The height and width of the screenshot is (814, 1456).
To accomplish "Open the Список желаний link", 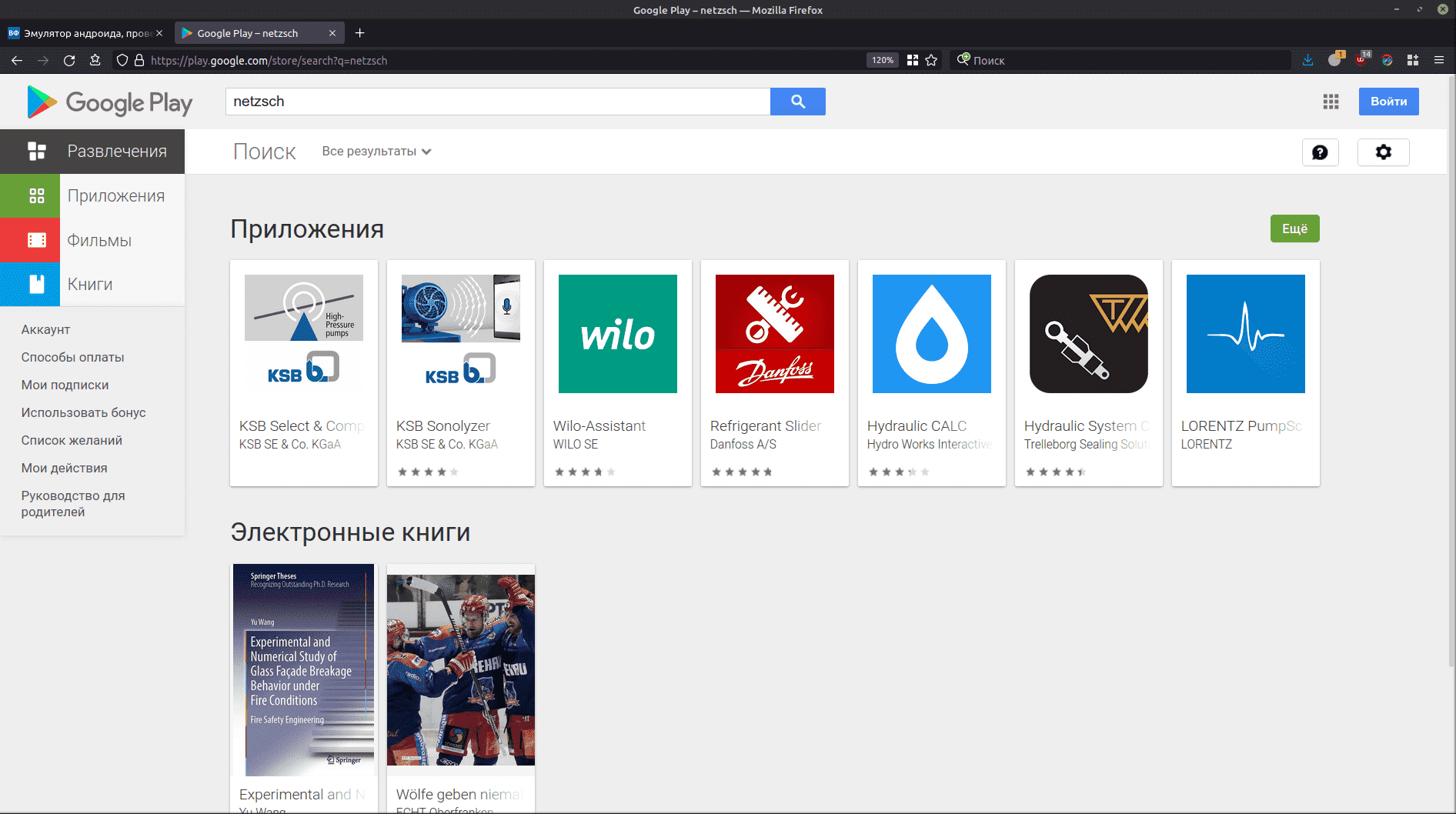I will (72, 440).
